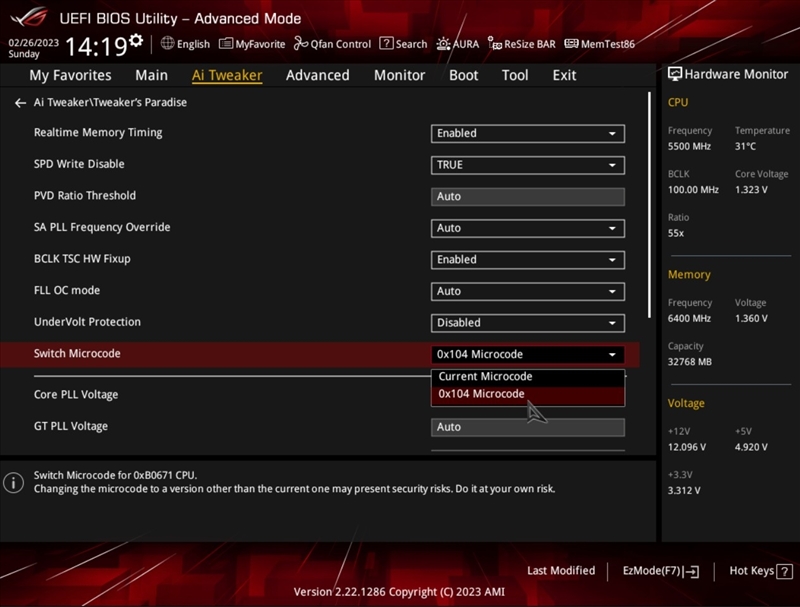Expand Realtime Memory Timing dropdown
Image resolution: width=800 pixels, height=607 pixels.
pyautogui.click(x=528, y=134)
